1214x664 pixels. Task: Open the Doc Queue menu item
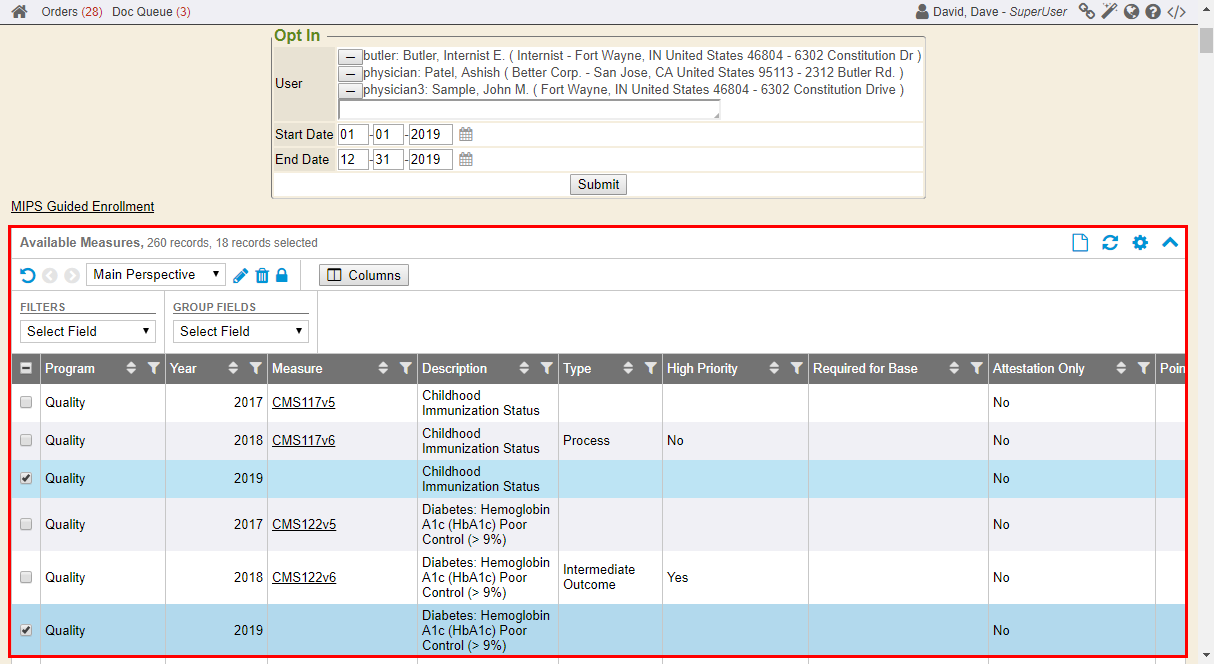tap(151, 12)
